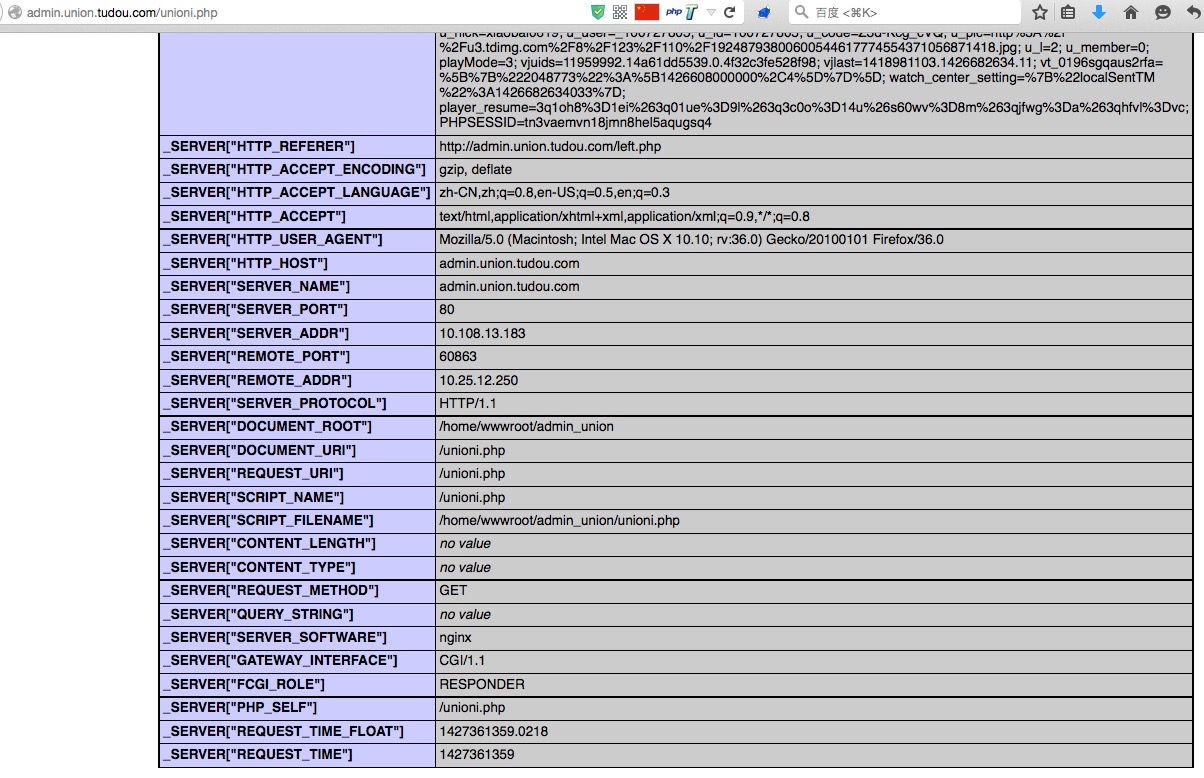Open the URL history dropdown arrow

pos(711,13)
